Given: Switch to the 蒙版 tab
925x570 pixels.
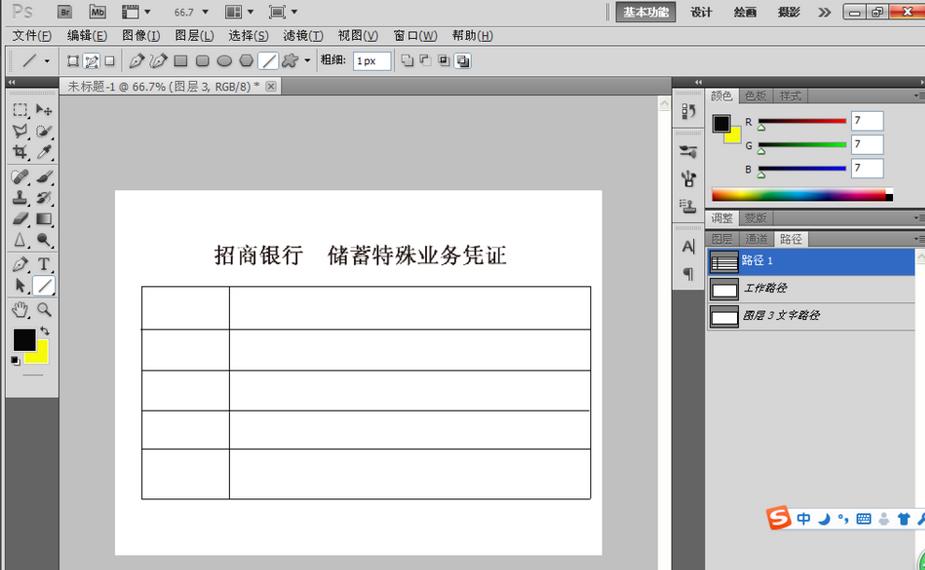Looking at the screenshot, I should point(755,218).
